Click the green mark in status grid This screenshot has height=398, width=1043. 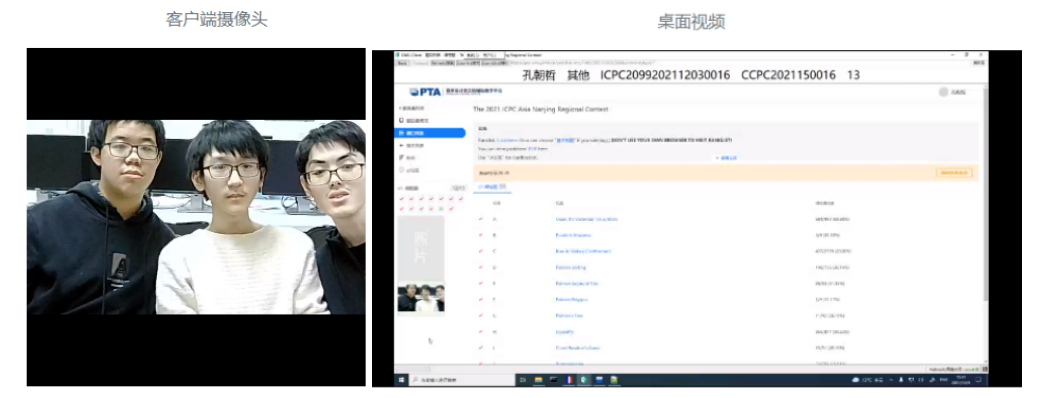coord(441,208)
